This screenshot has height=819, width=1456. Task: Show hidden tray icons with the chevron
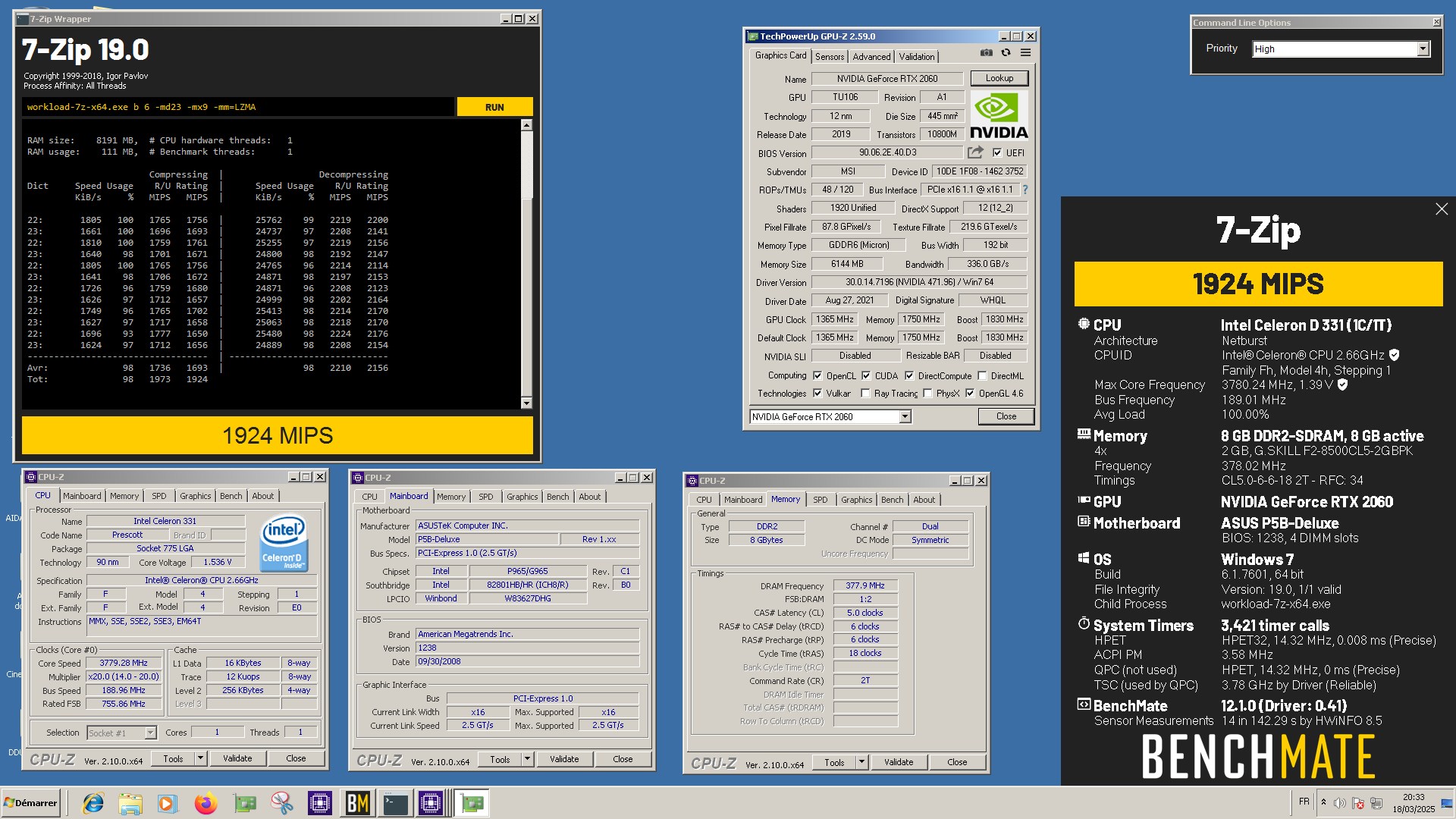pos(1323,802)
